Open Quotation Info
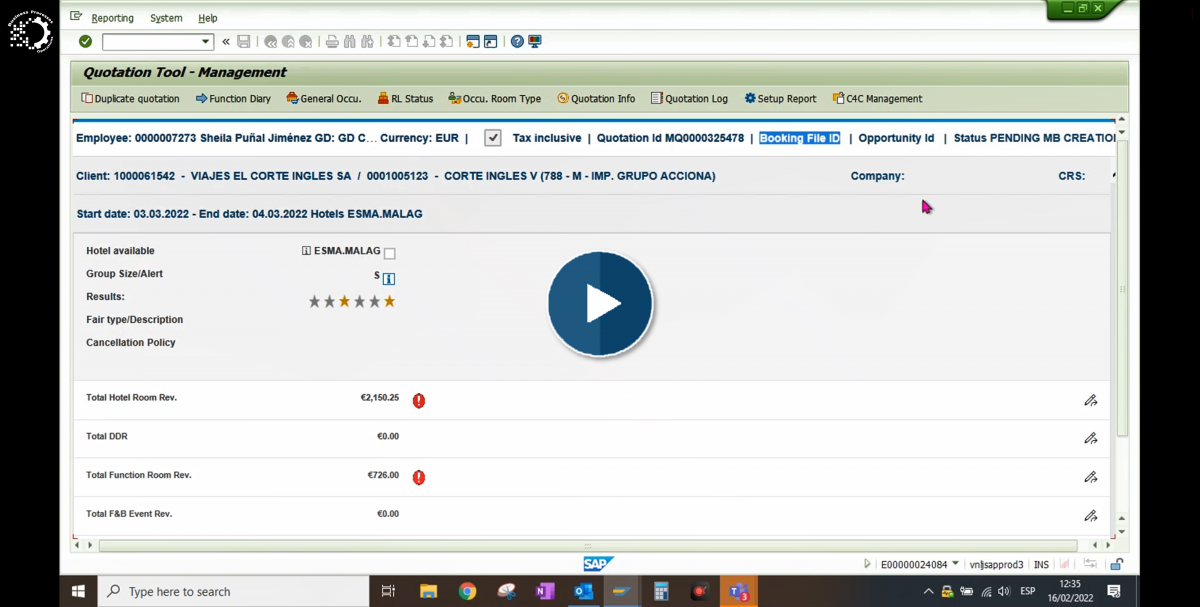Viewport: 1200px width, 607px height. 596,99
